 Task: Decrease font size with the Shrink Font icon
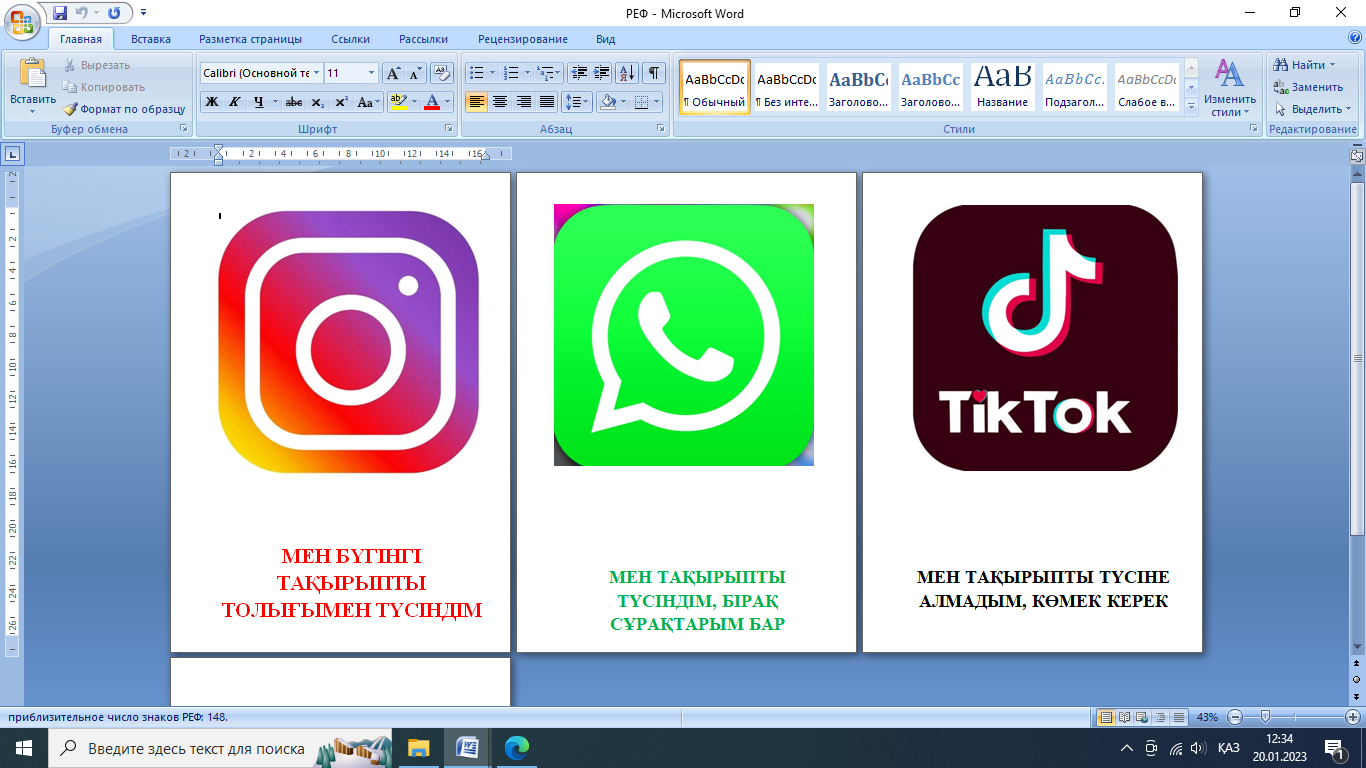(x=416, y=73)
